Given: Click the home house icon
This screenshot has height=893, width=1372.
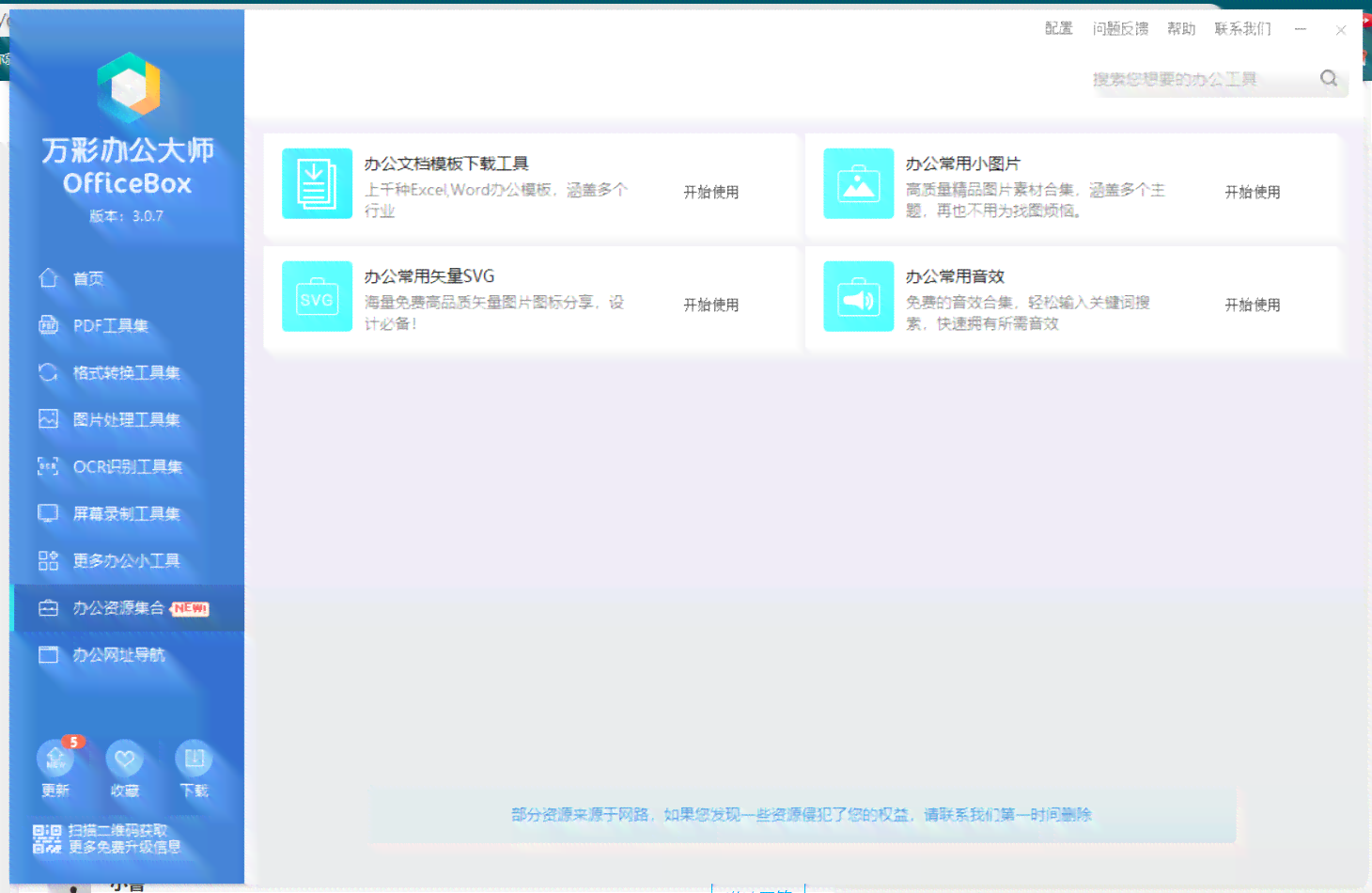Looking at the screenshot, I should click(x=48, y=277).
